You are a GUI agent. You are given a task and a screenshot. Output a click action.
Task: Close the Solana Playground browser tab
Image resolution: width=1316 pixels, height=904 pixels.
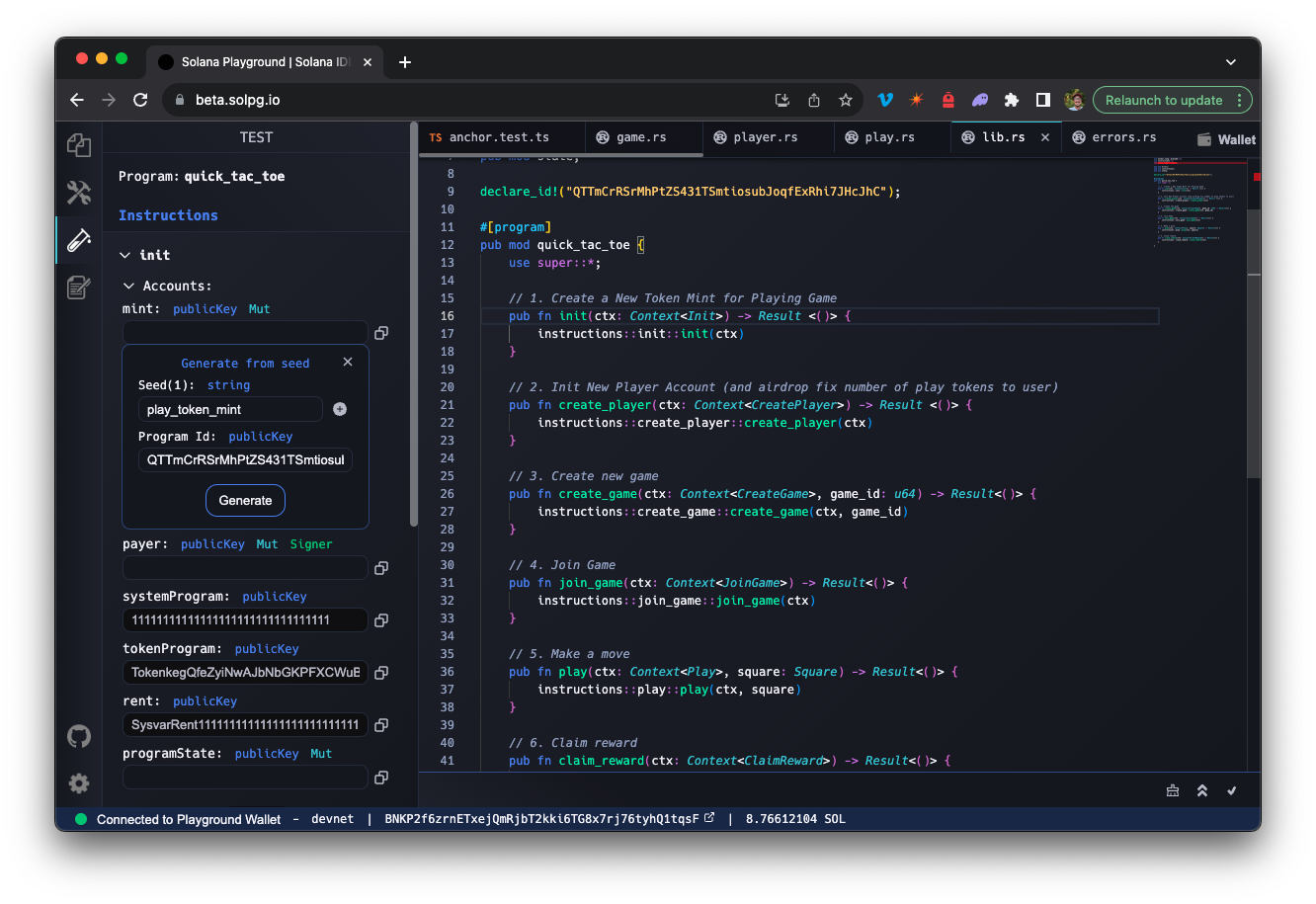[368, 62]
